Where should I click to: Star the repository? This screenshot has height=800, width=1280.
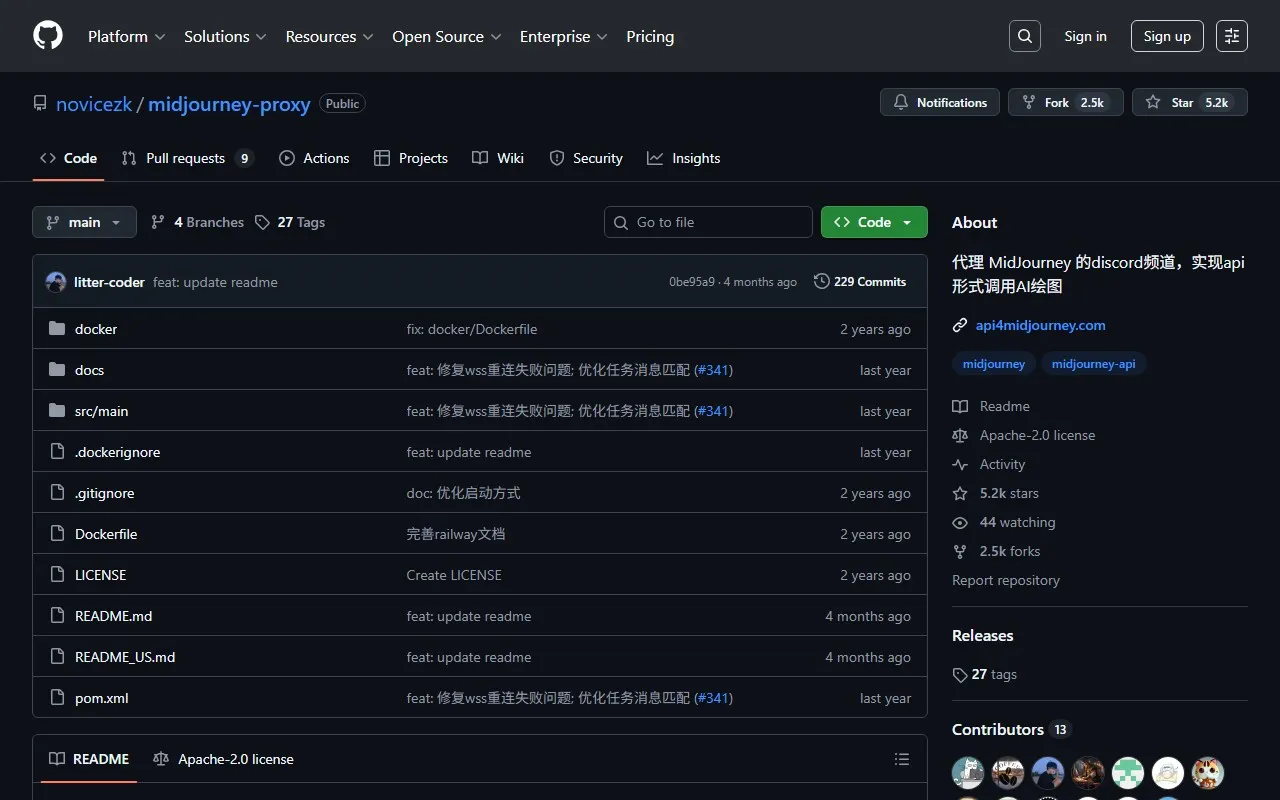pyautogui.click(x=1189, y=102)
